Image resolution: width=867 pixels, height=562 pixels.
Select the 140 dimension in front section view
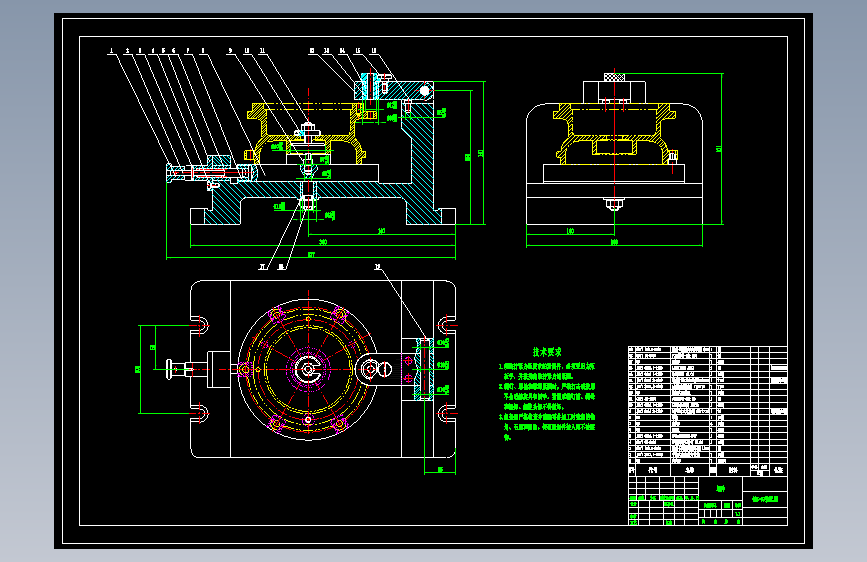coord(382,231)
